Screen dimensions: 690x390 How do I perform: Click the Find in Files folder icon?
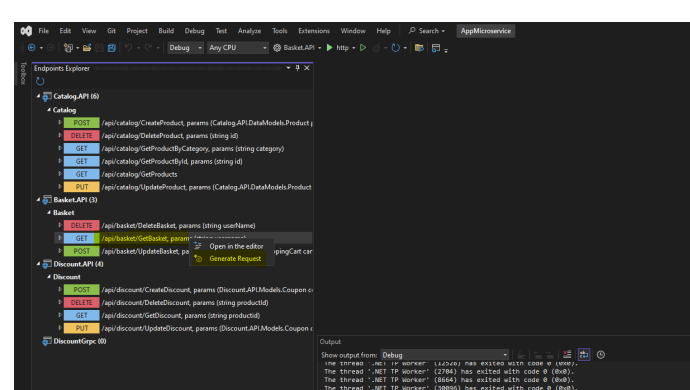419,48
